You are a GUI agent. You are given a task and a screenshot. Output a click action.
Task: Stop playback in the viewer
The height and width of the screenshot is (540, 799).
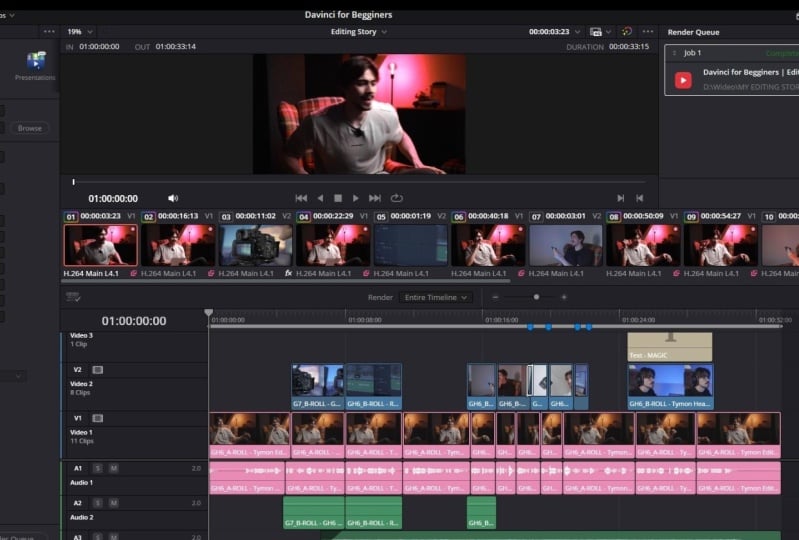(338, 198)
